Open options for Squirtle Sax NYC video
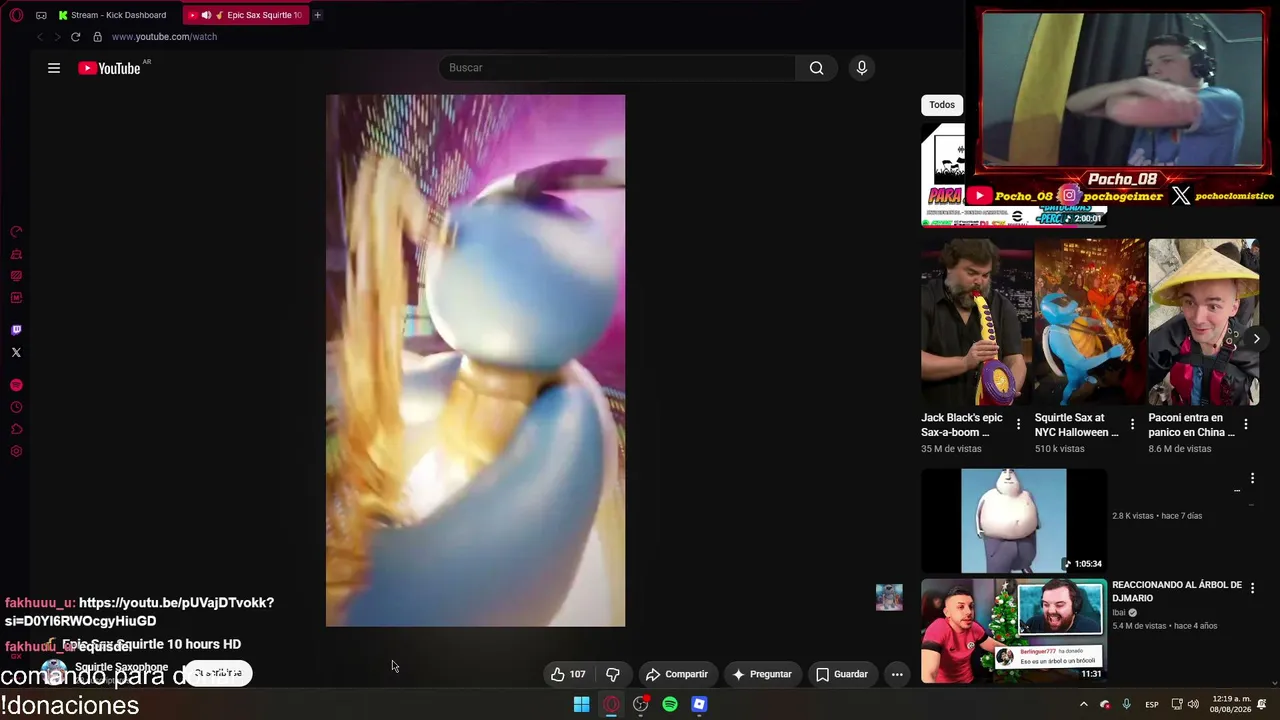 (x=1132, y=425)
